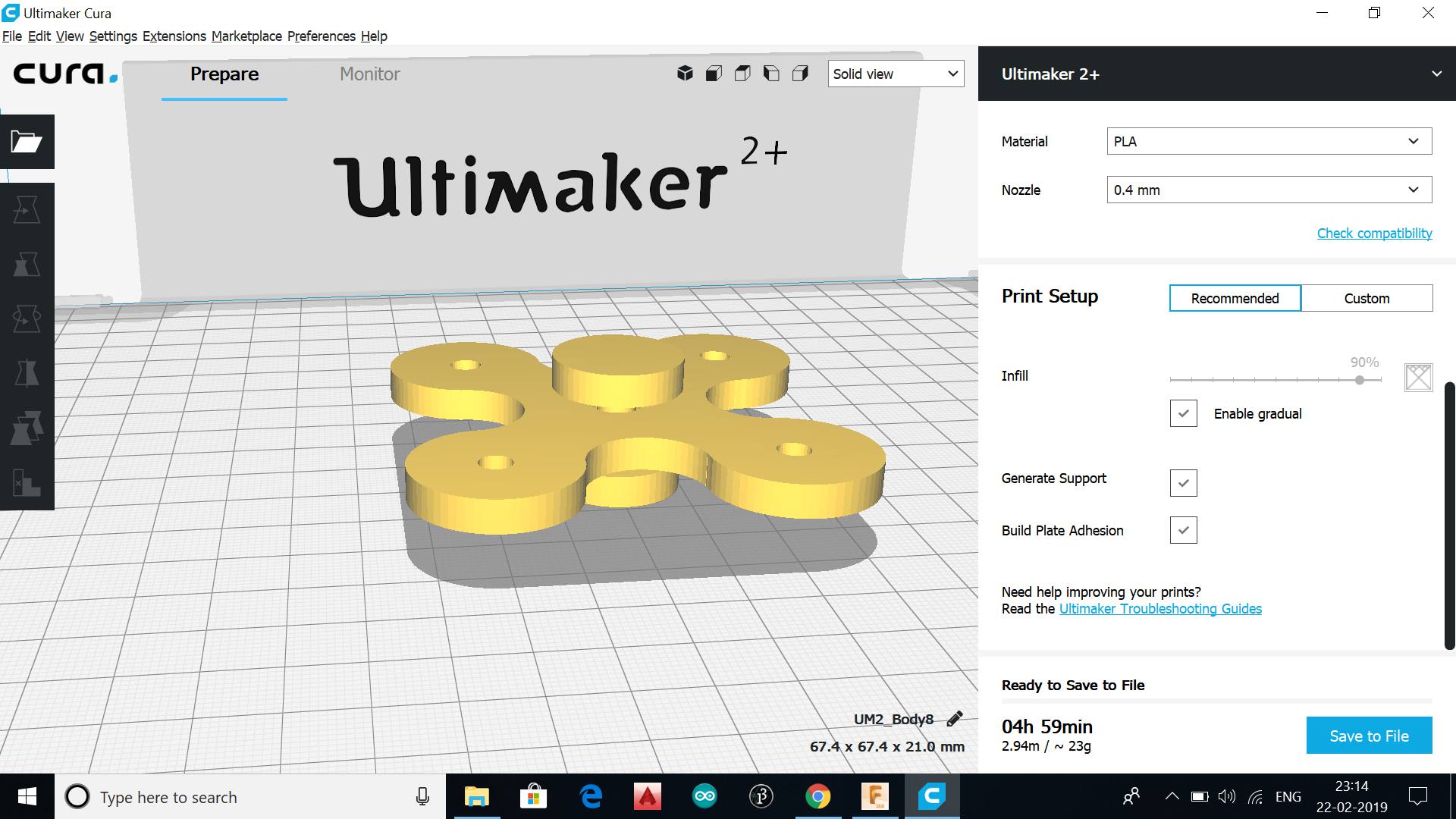Toggle the Enable gradual checkbox
1456x819 pixels.
pyautogui.click(x=1183, y=414)
